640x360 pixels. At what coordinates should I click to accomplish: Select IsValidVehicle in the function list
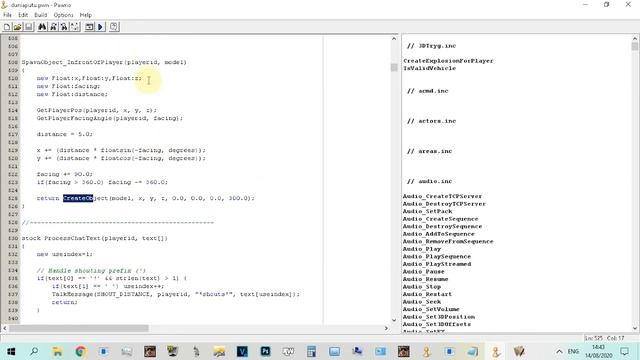tap(429, 69)
